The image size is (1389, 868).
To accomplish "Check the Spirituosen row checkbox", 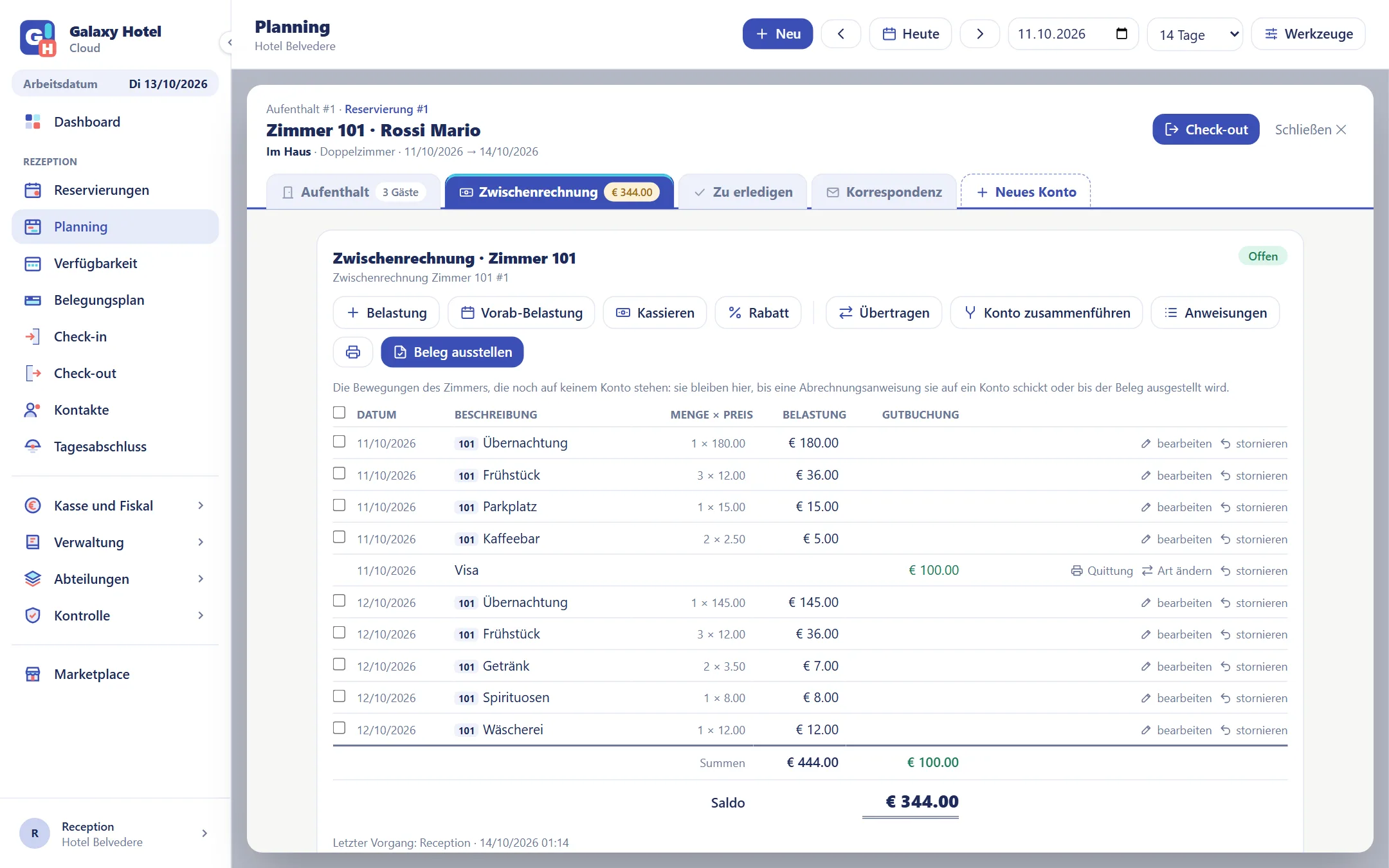I will coord(339,696).
